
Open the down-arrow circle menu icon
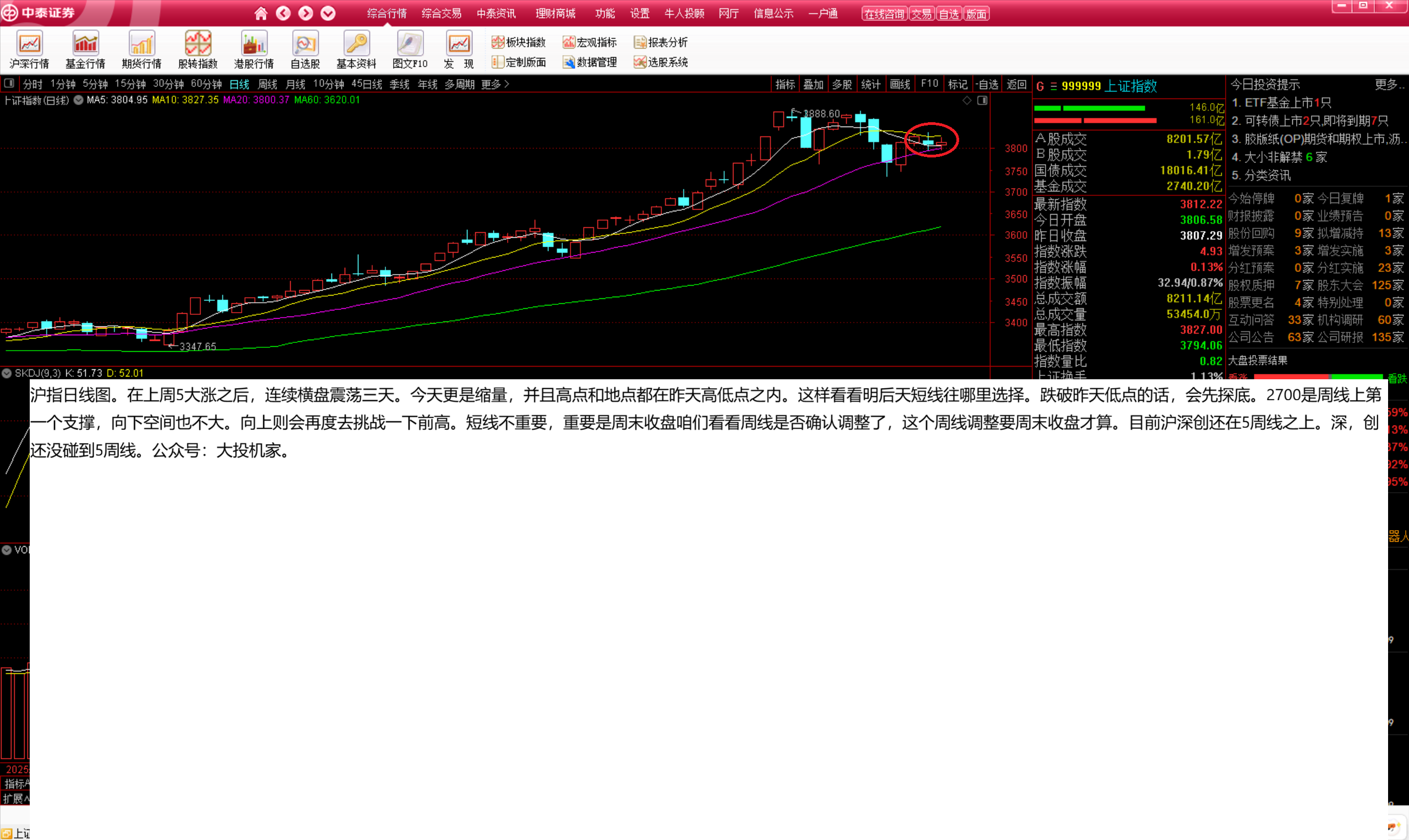tap(328, 13)
